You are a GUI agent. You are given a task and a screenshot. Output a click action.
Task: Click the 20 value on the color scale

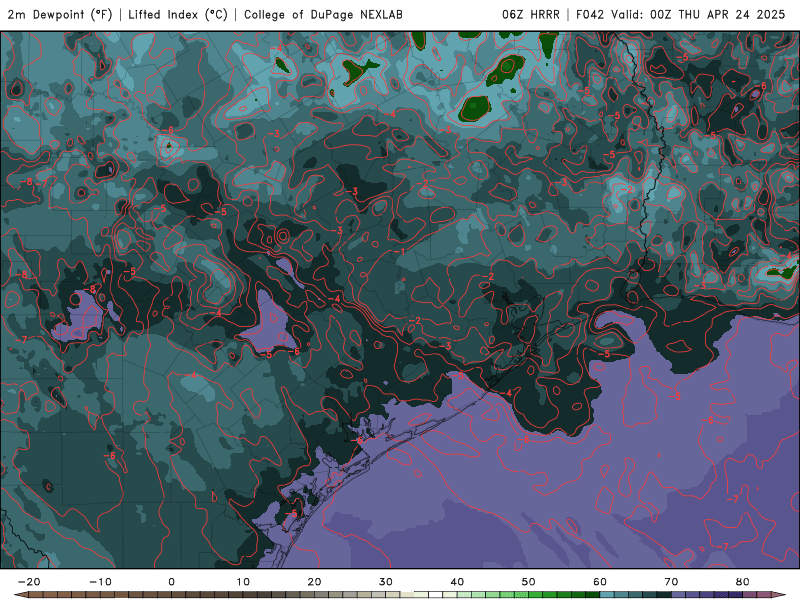(314, 582)
